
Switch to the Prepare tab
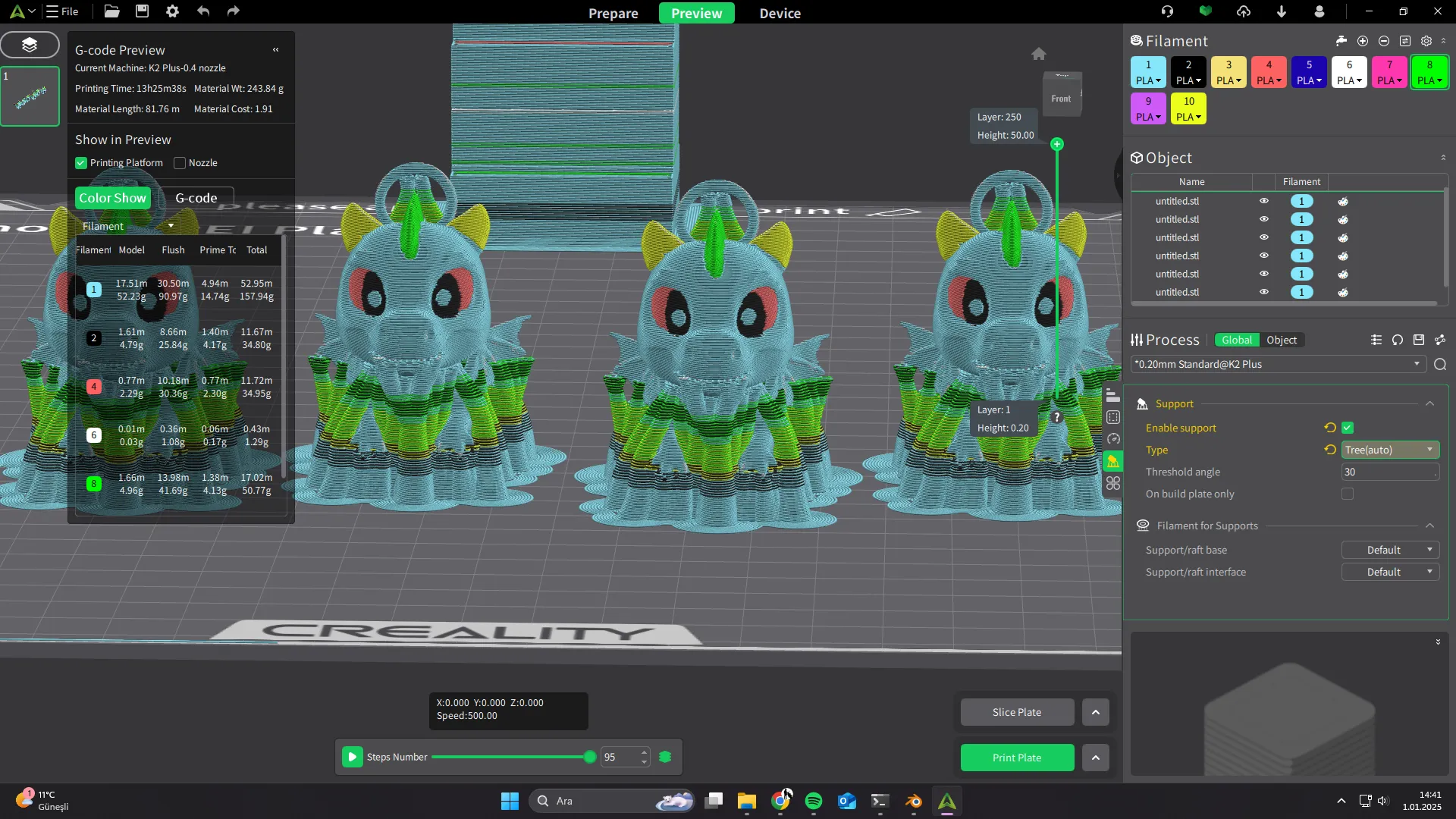613,13
